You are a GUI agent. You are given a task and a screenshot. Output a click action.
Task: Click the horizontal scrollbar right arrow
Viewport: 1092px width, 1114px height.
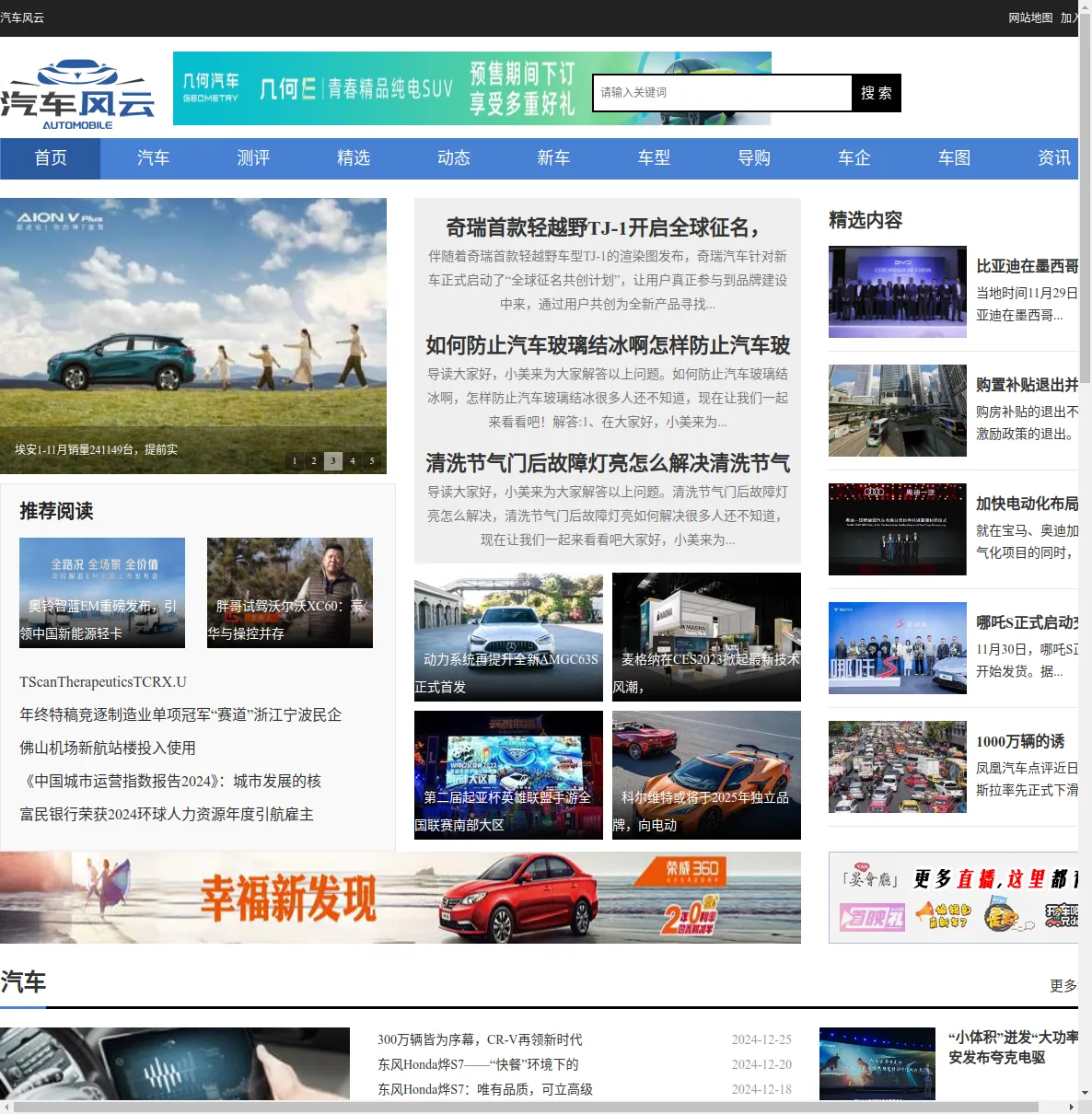point(1071,1107)
